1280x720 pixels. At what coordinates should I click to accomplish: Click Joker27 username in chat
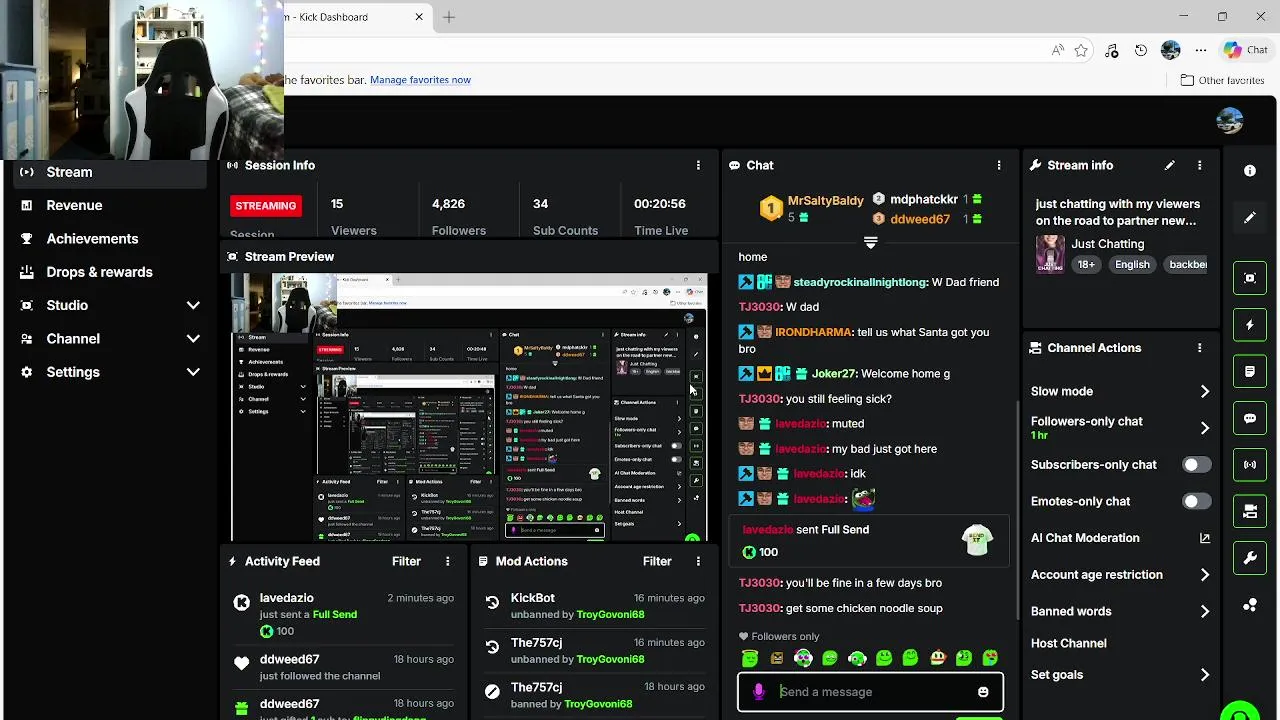834,374
